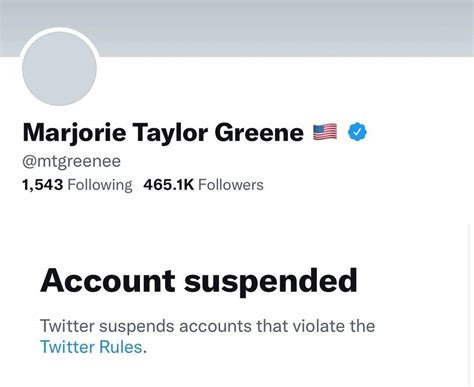Select the @mtgreenee handle text

click(72, 162)
